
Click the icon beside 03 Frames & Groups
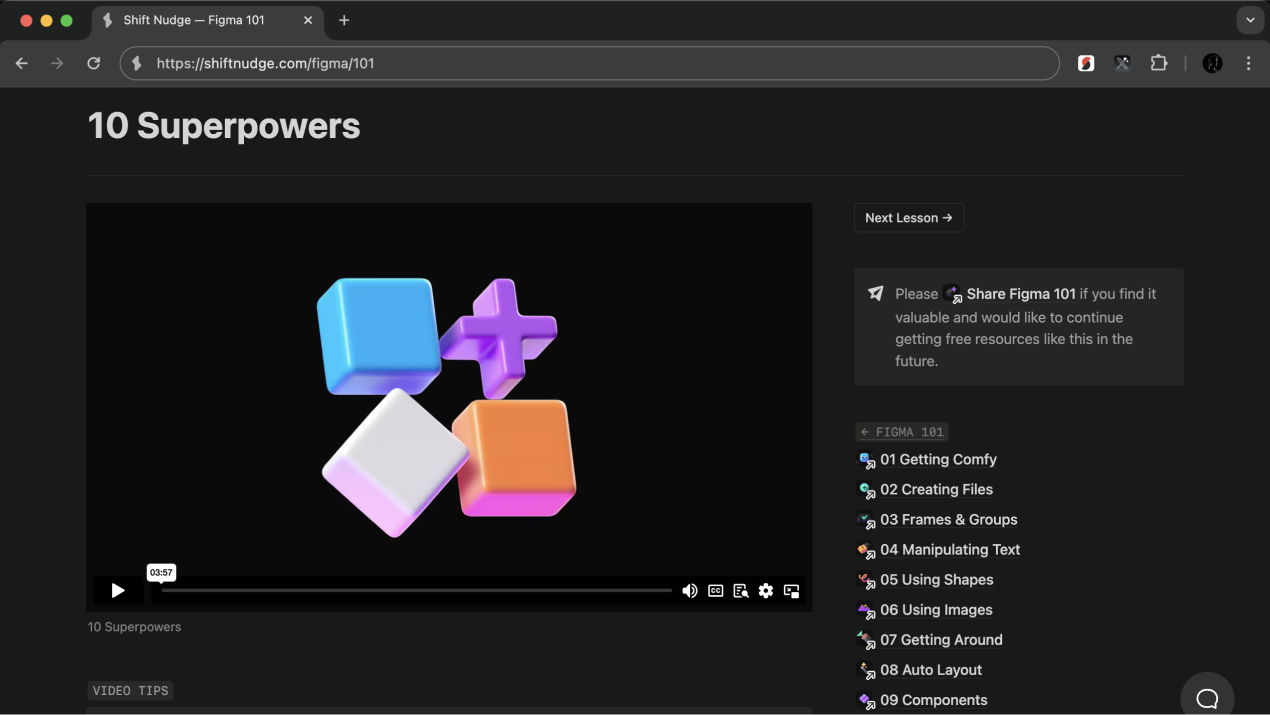coord(867,520)
